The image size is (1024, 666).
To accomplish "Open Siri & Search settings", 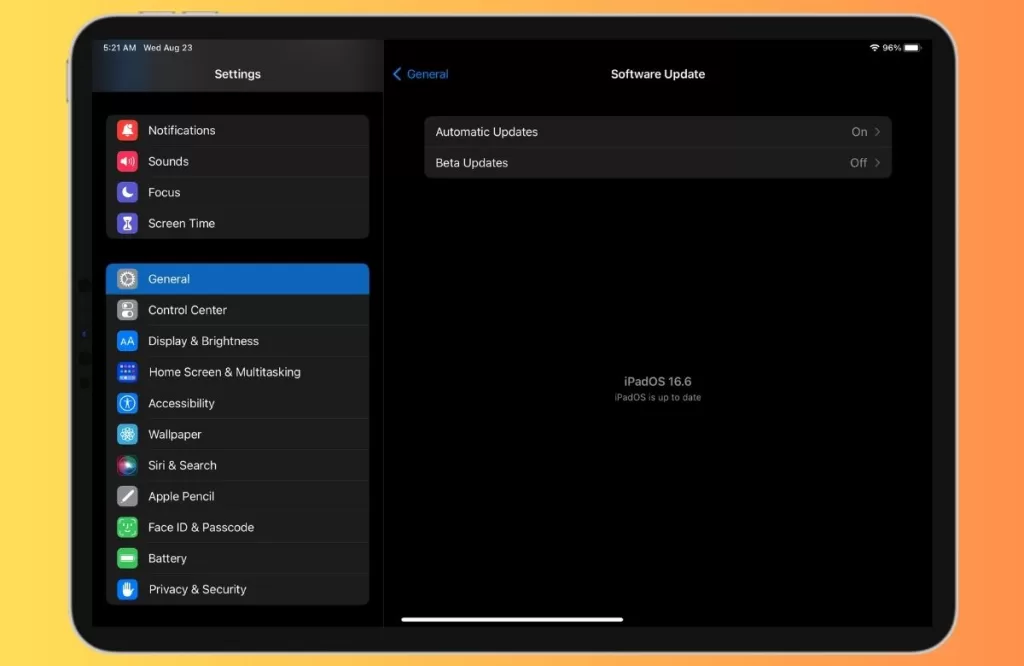I will (x=238, y=466).
